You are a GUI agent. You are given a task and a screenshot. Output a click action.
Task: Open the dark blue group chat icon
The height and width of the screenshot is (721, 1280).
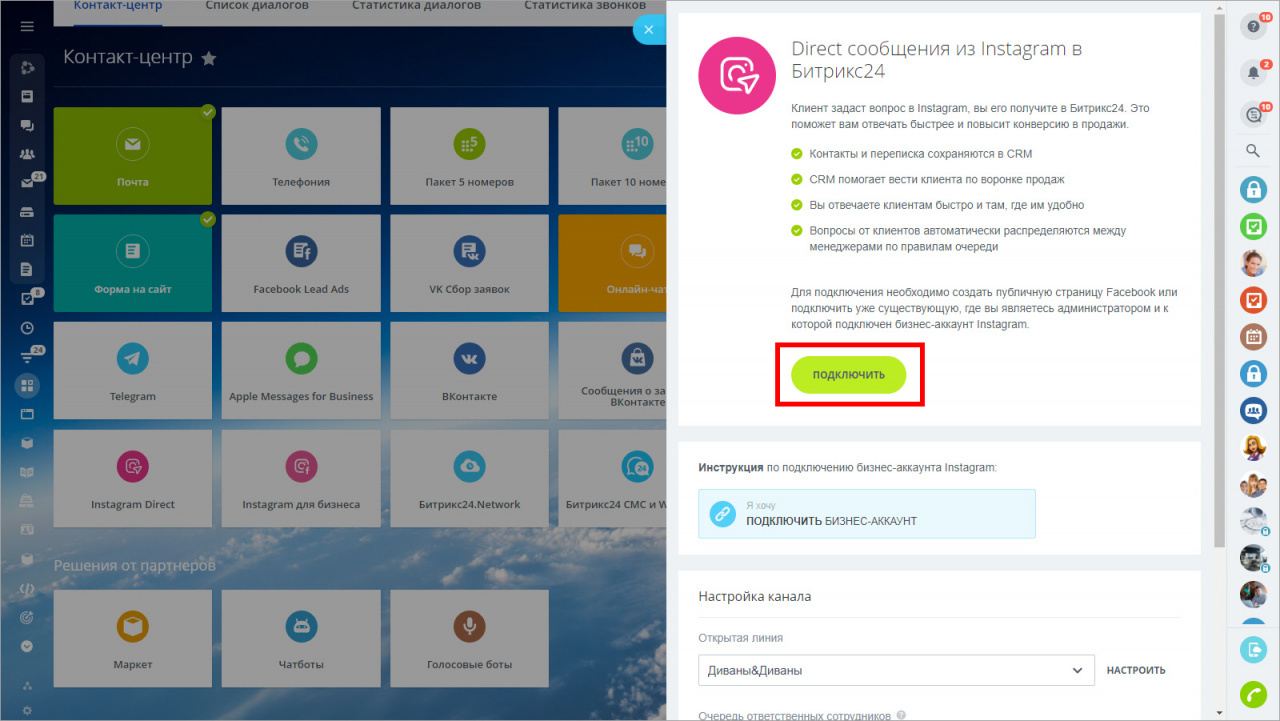click(x=1253, y=410)
